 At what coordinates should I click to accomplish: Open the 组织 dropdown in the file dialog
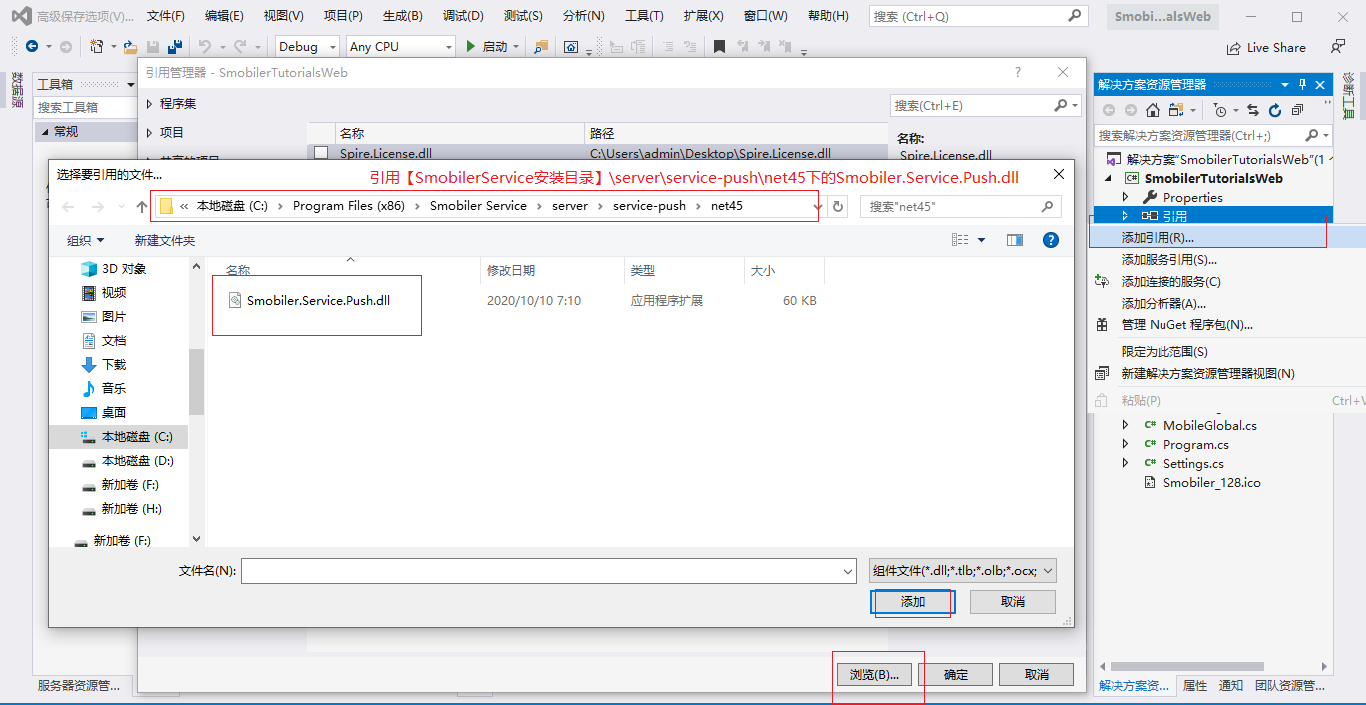pyautogui.click(x=86, y=240)
